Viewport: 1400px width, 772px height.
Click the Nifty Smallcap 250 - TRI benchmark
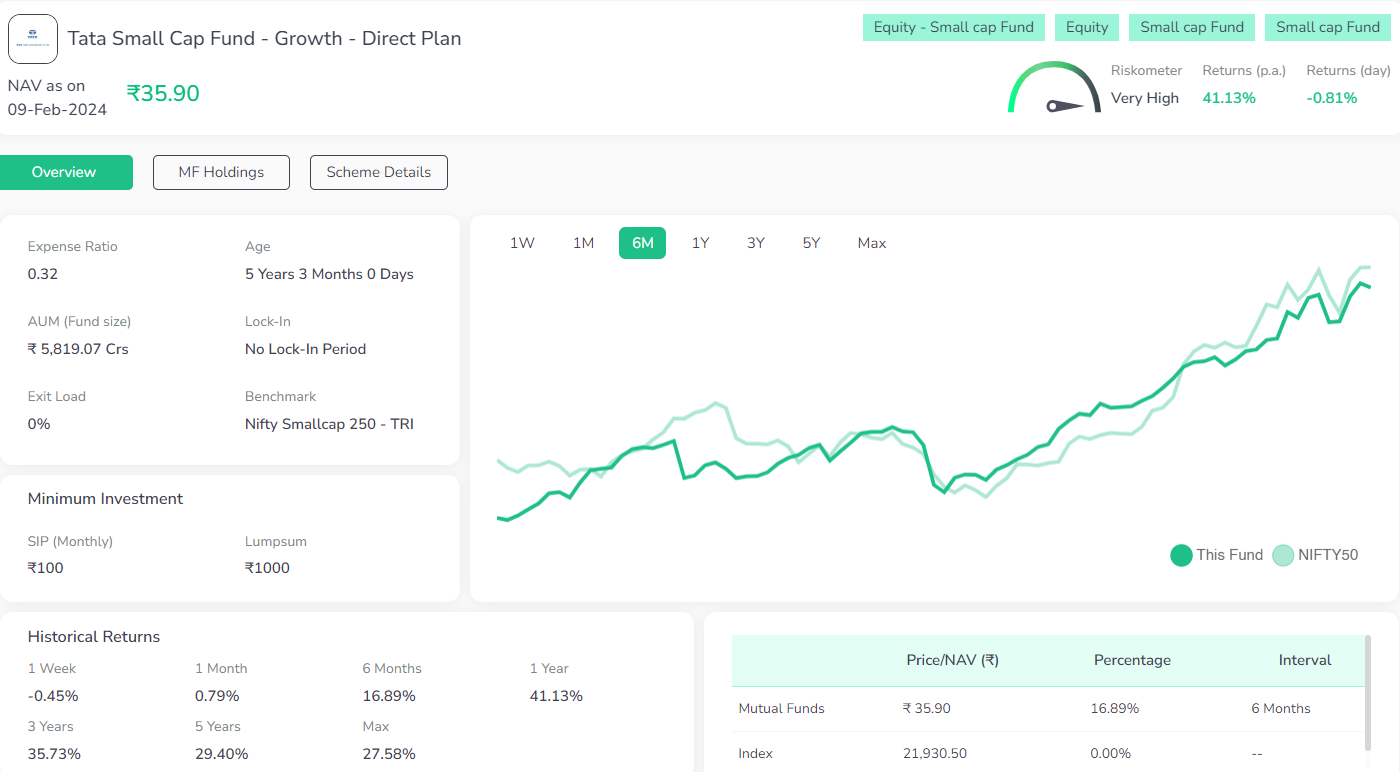[331, 423]
